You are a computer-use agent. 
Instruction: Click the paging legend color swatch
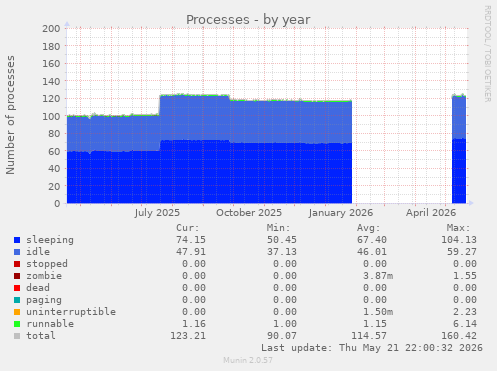click(17, 300)
